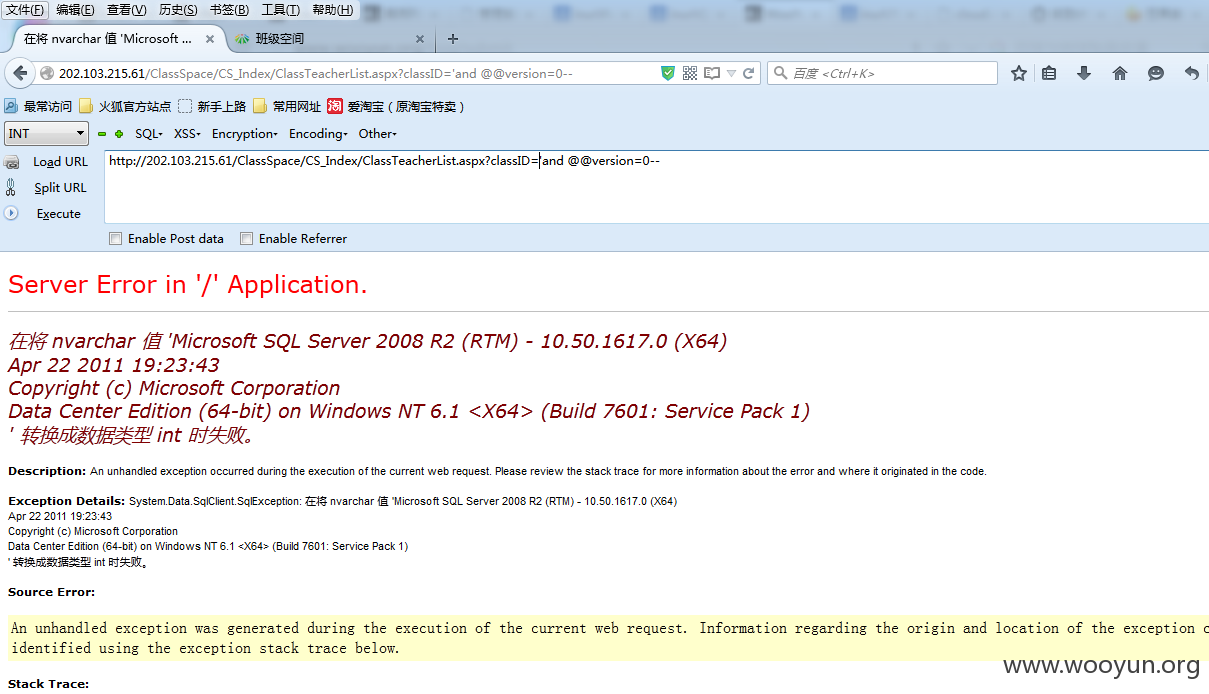Click the globe site identity icon
The width and height of the screenshot is (1209, 694).
pos(47,73)
